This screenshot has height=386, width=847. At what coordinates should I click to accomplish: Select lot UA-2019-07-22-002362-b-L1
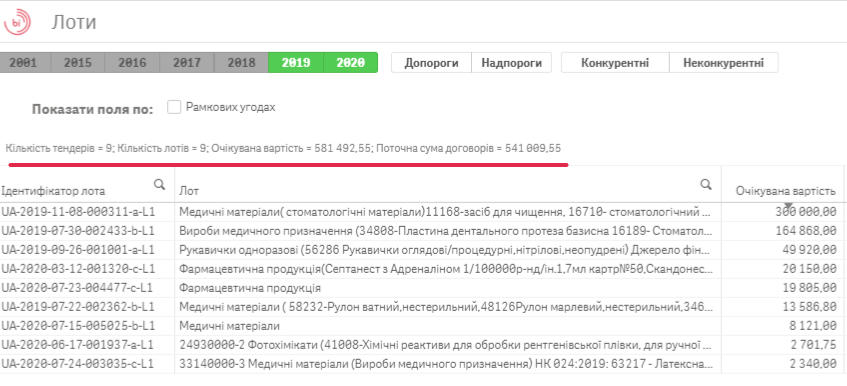[x=78, y=307]
